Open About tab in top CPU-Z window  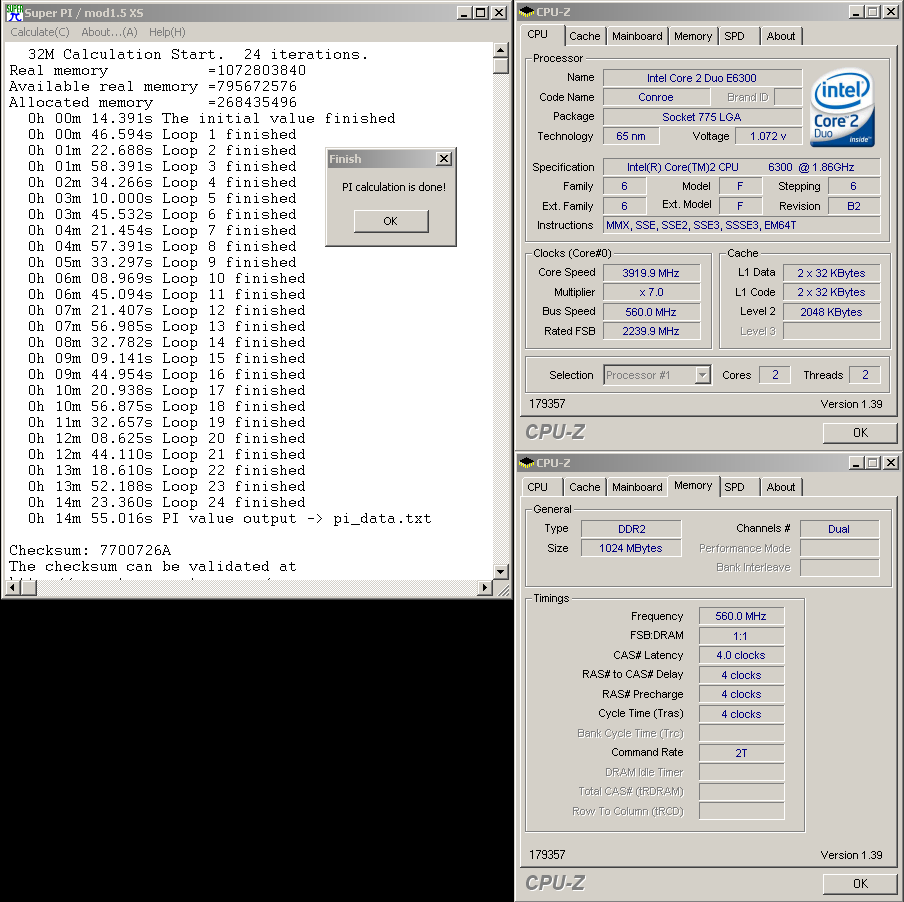pyautogui.click(x=781, y=36)
